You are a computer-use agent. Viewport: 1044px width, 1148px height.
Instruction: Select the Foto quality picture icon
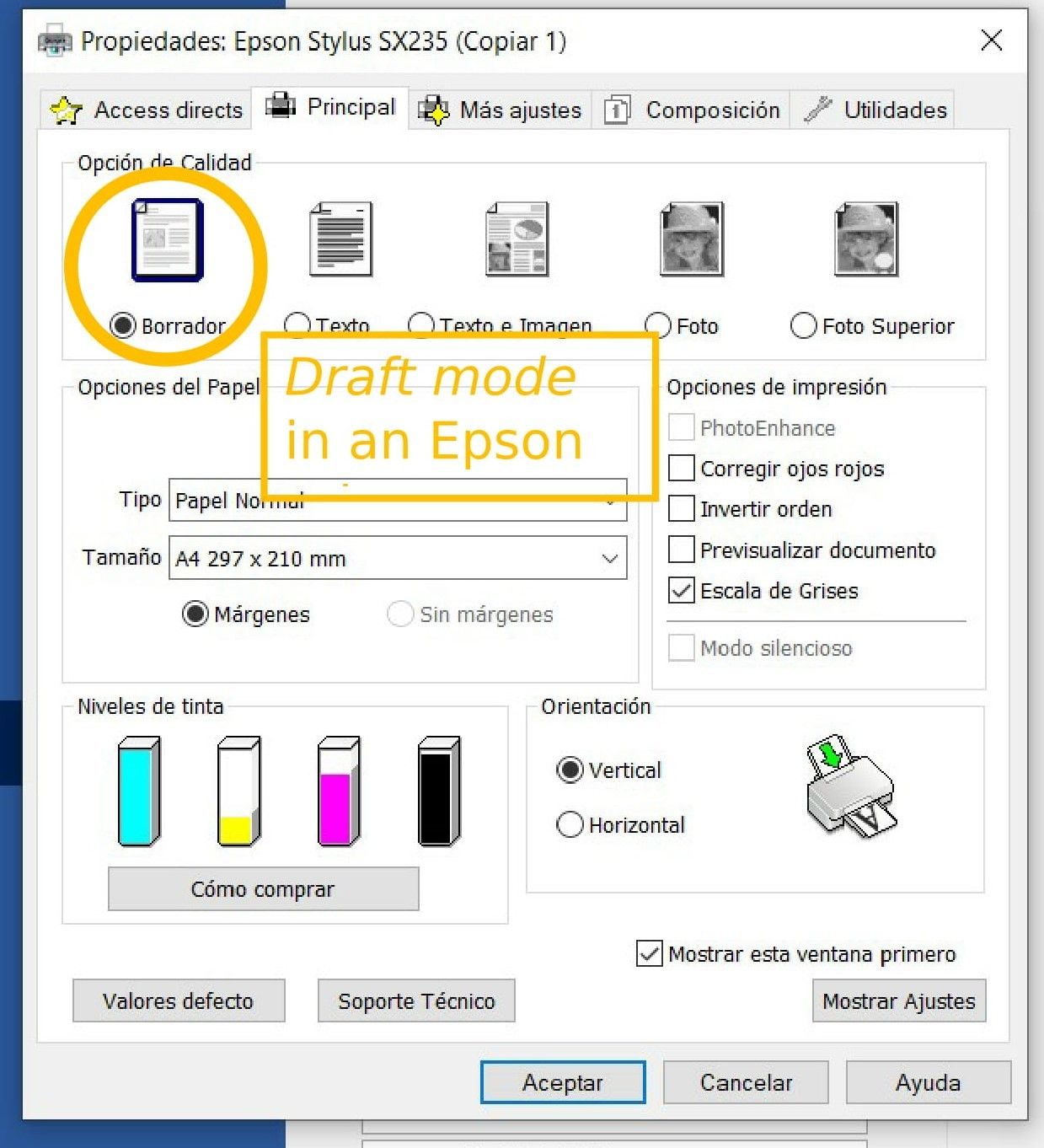point(691,239)
